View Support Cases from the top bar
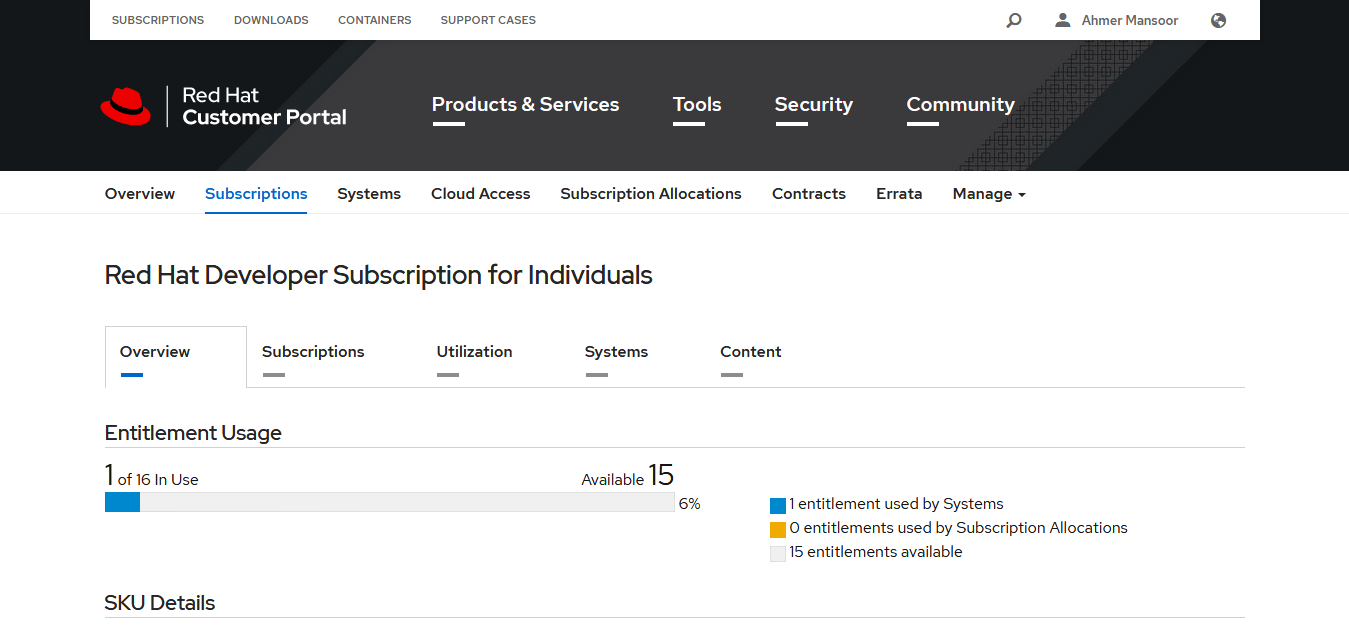 [x=488, y=19]
